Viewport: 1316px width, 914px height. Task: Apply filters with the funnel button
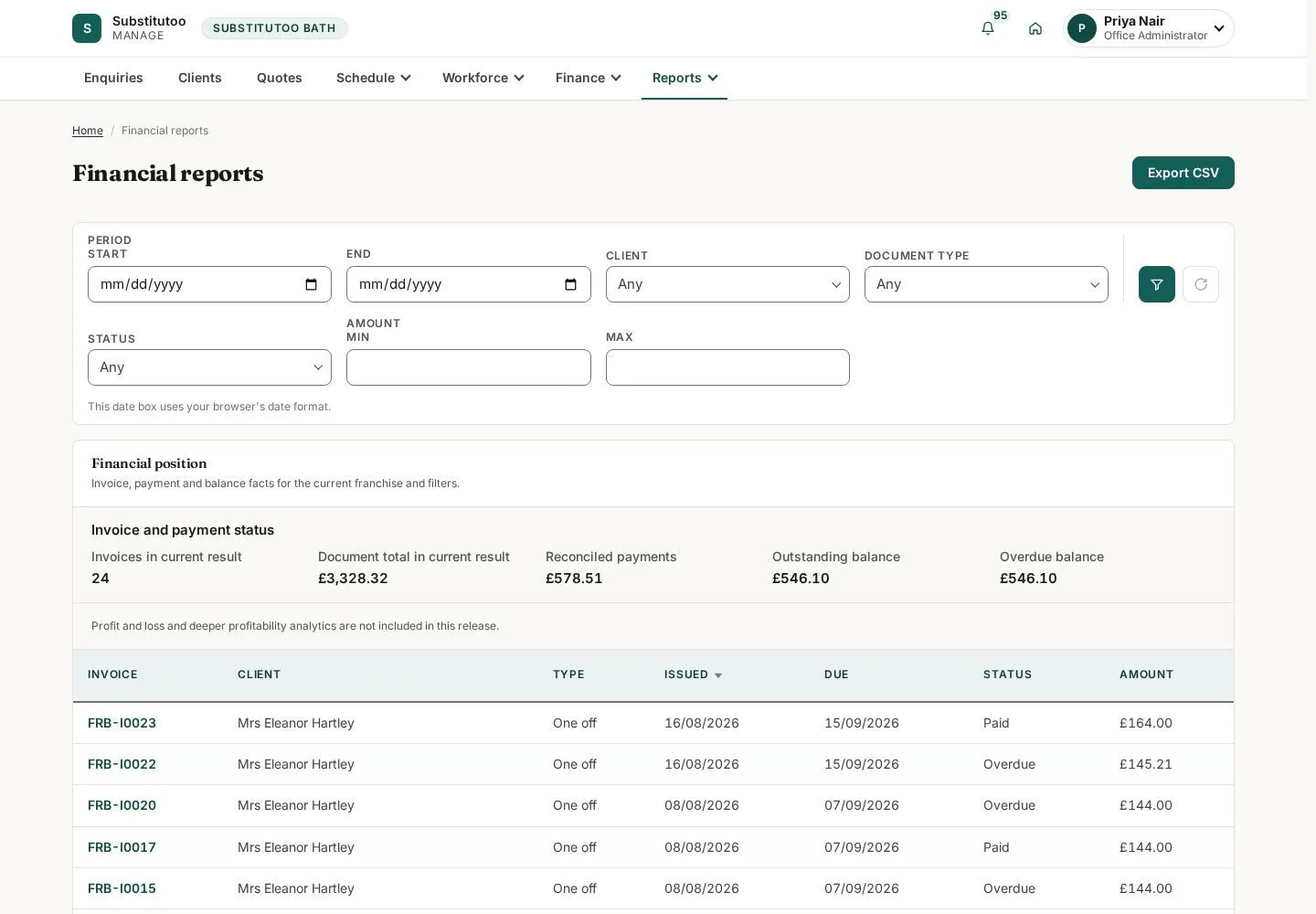[1157, 284]
